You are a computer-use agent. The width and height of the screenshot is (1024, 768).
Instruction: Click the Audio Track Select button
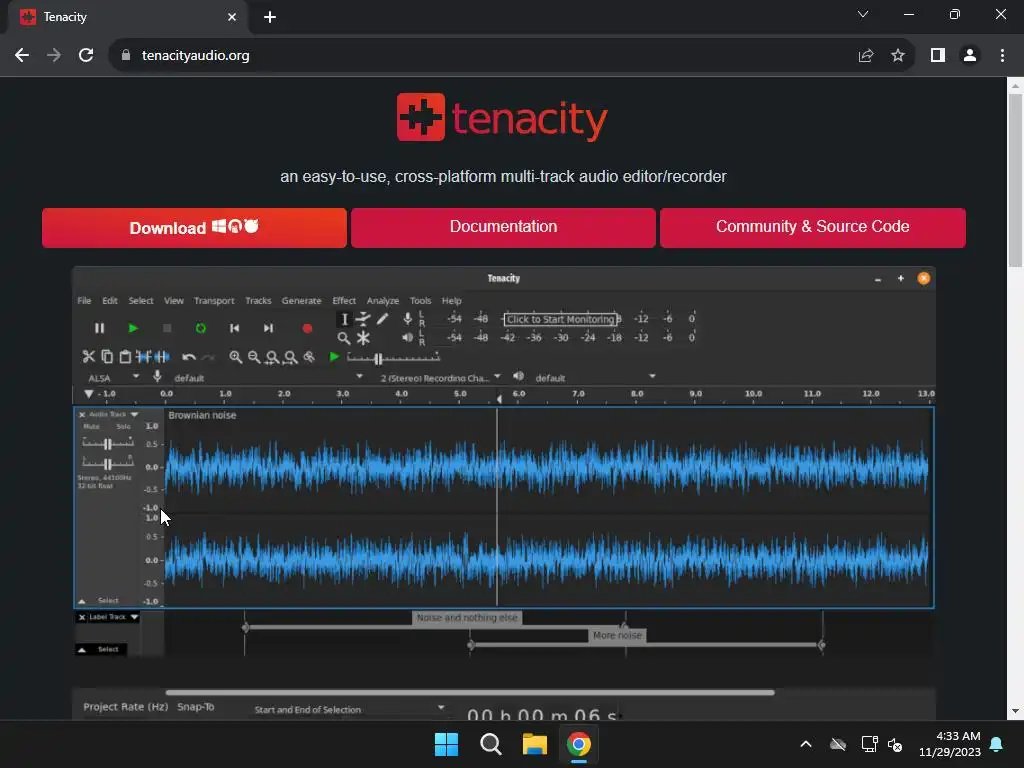click(x=108, y=601)
